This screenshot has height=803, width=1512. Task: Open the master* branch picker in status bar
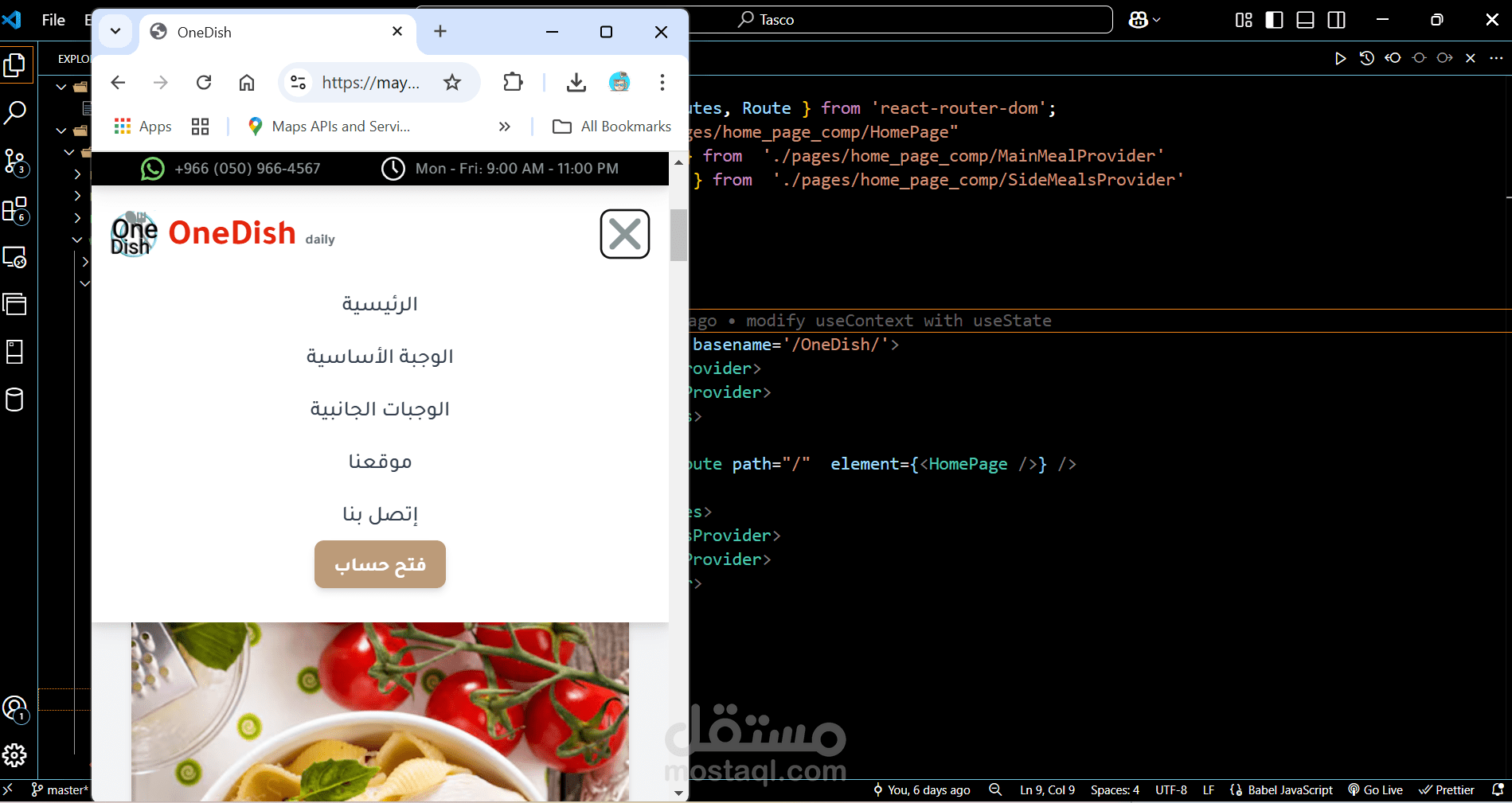(x=60, y=790)
